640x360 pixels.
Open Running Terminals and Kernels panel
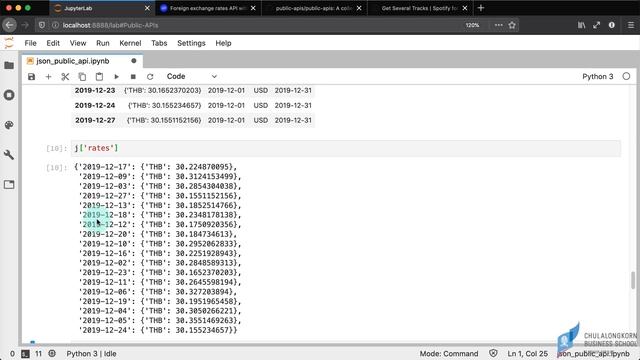pos(9,95)
